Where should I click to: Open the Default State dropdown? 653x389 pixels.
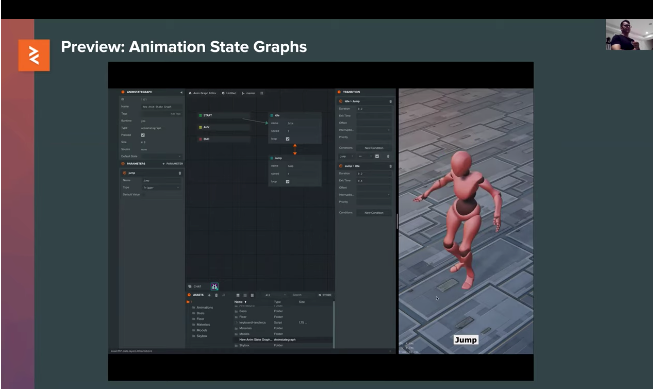tap(162, 156)
